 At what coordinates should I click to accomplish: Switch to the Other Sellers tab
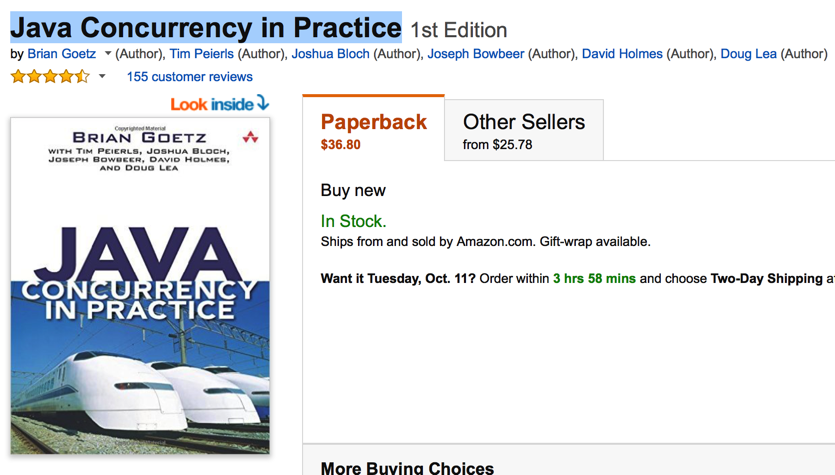click(x=523, y=130)
